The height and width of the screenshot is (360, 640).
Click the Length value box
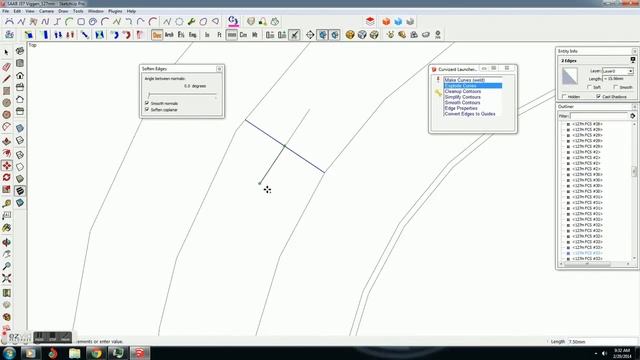(602, 342)
